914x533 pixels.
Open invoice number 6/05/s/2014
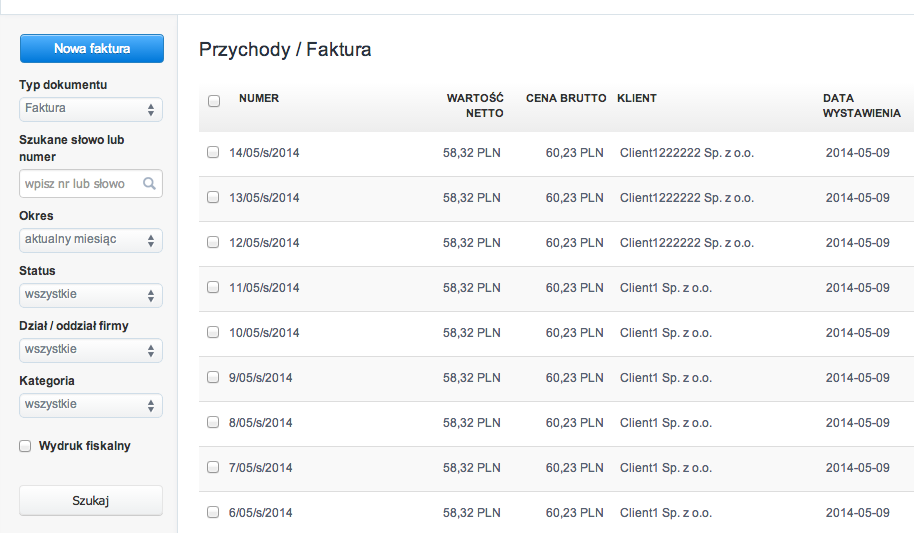261,513
